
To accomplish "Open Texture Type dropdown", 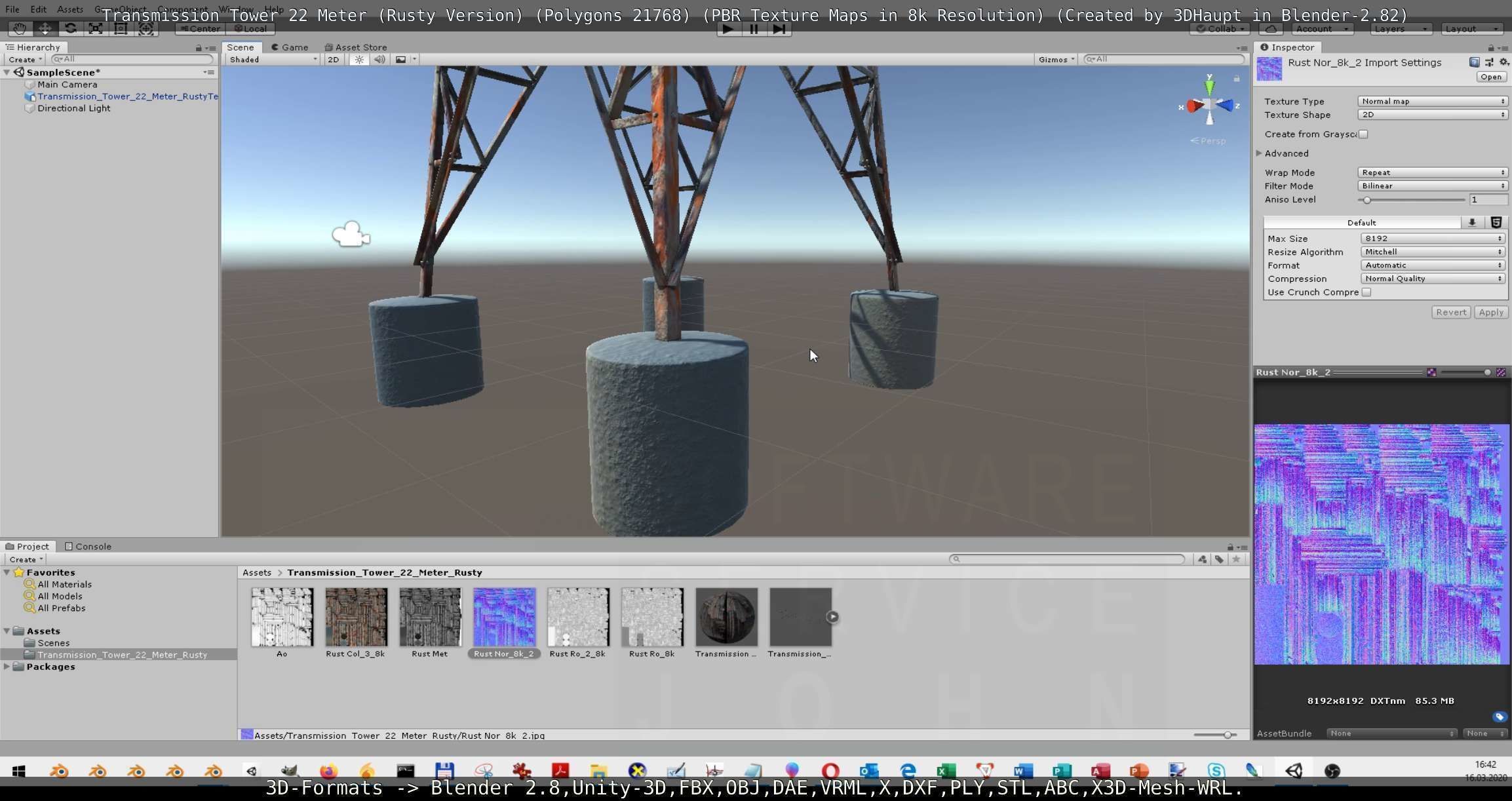I will tap(1433, 102).
